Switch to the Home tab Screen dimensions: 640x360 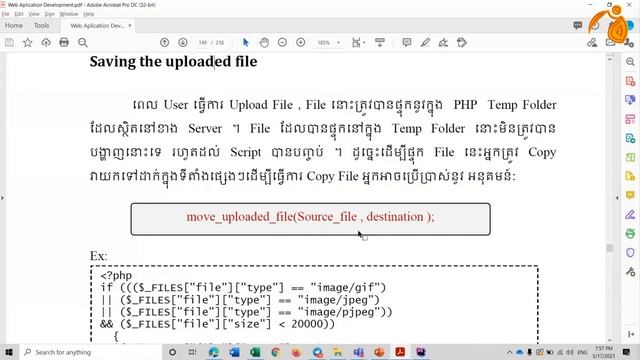click(x=14, y=25)
